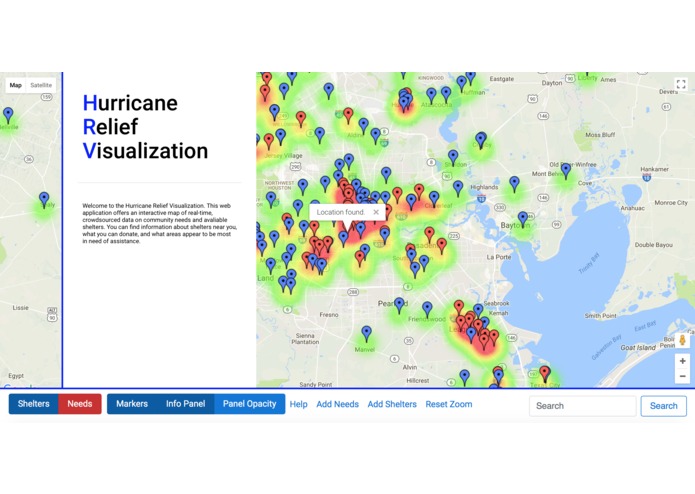Click the Sienna Plantation map label

pyautogui.click(x=305, y=338)
